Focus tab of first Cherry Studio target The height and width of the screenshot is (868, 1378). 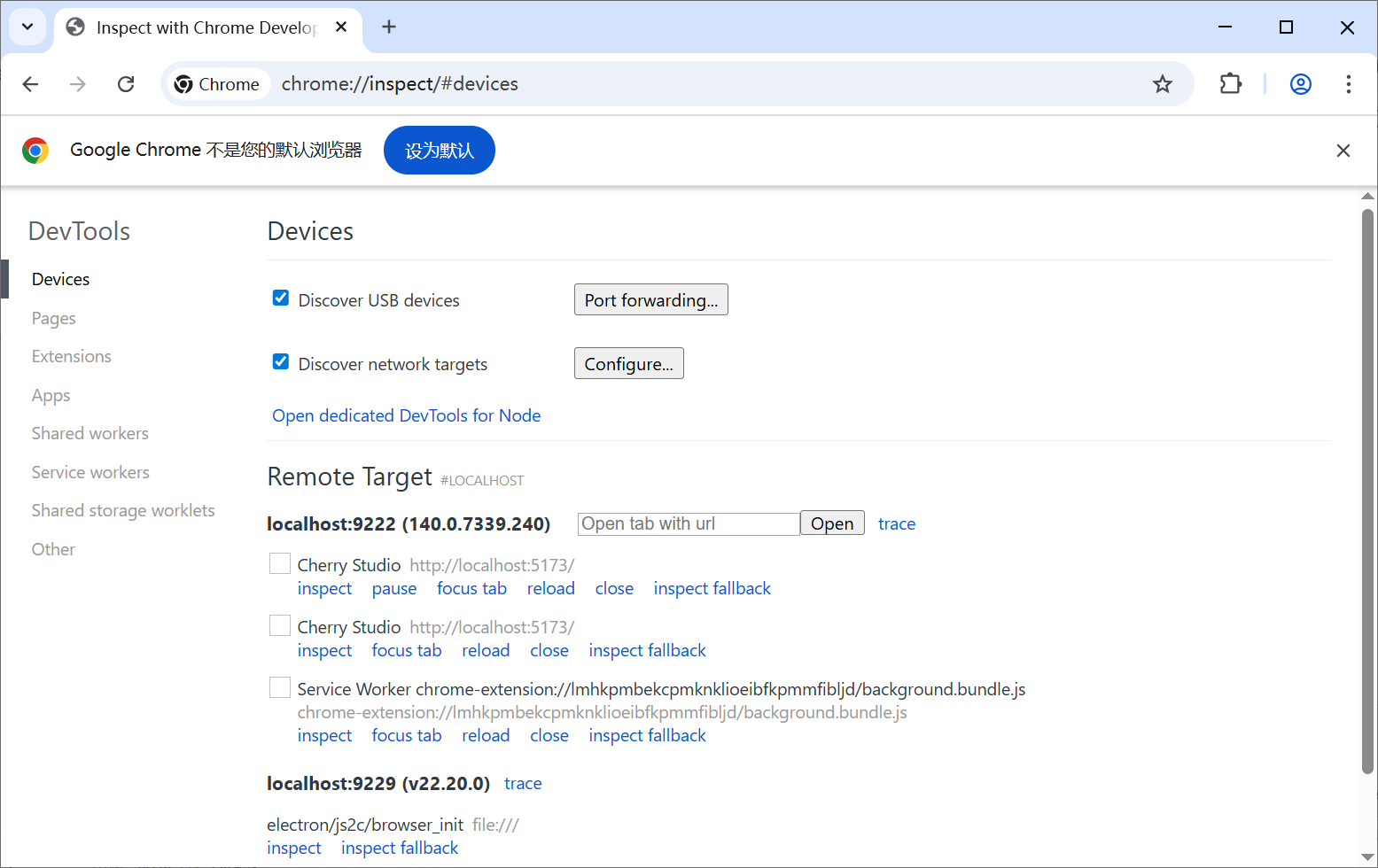(471, 588)
